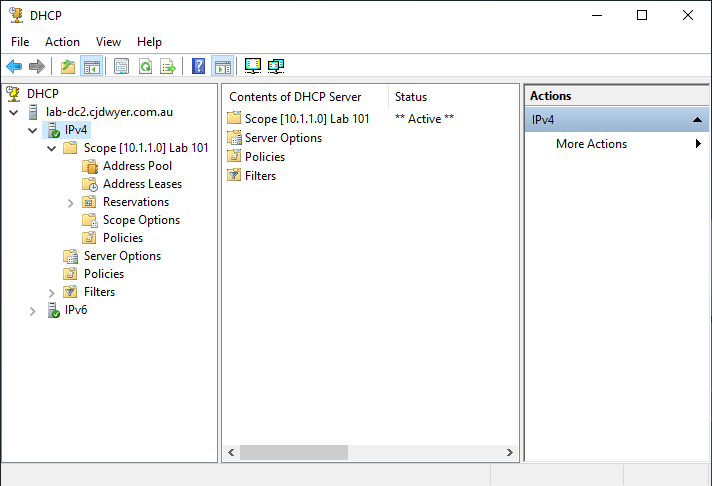Screen dimensions: 712x486
Task: Click More Actions in Actions pane
Action: (x=591, y=144)
